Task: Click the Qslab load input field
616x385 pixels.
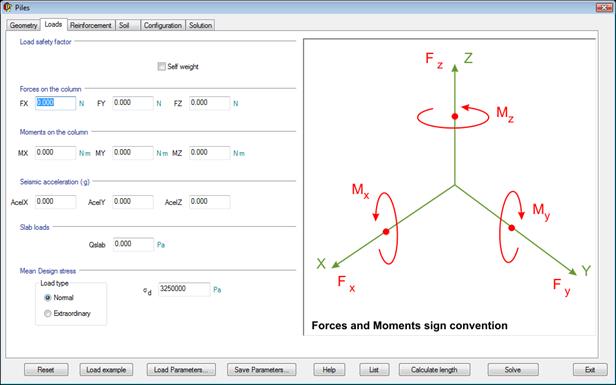Action: pyautogui.click(x=133, y=244)
